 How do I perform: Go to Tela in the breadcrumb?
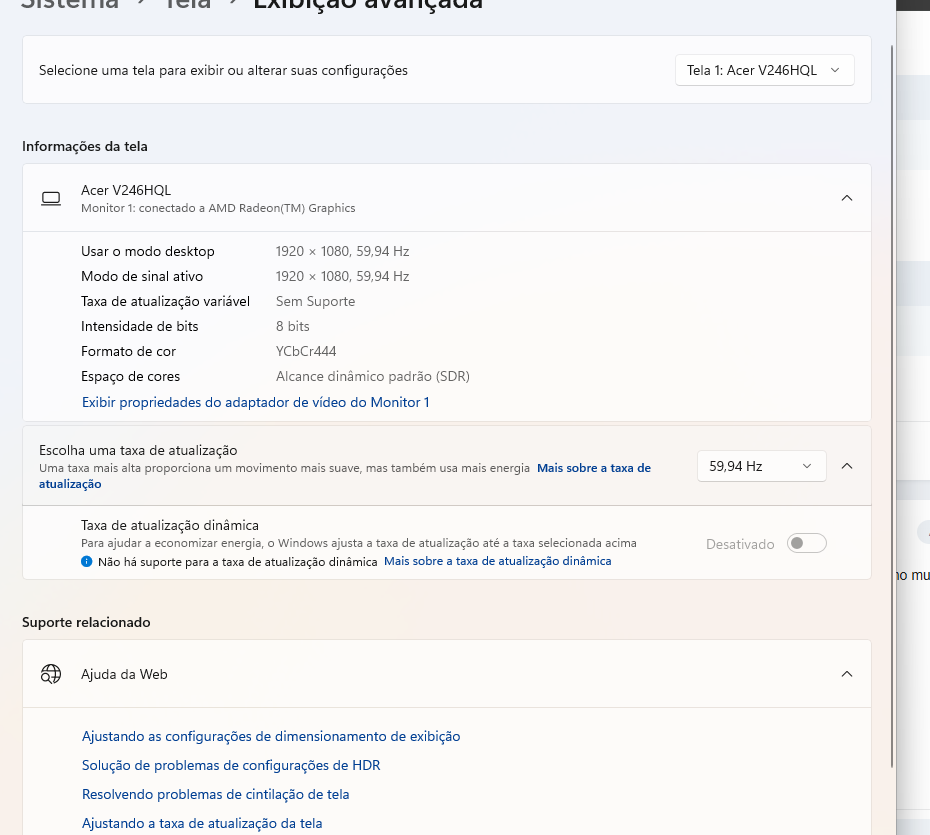tap(186, 4)
